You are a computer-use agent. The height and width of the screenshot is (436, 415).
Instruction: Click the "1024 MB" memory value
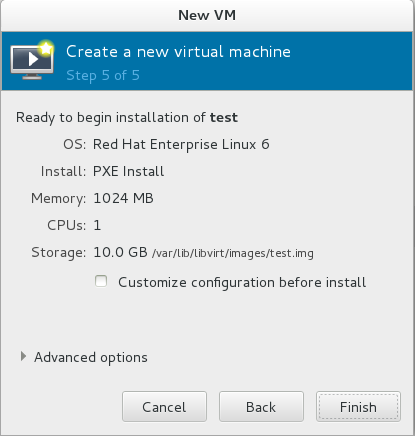click(123, 198)
